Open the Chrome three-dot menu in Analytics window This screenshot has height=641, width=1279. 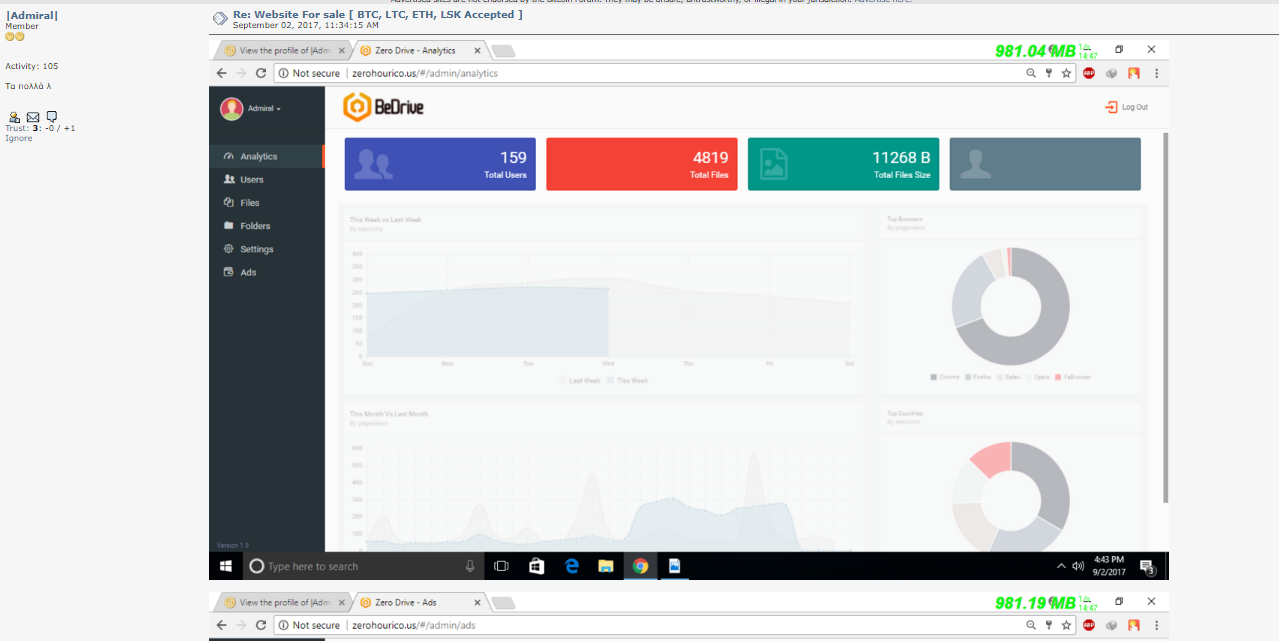(1157, 73)
